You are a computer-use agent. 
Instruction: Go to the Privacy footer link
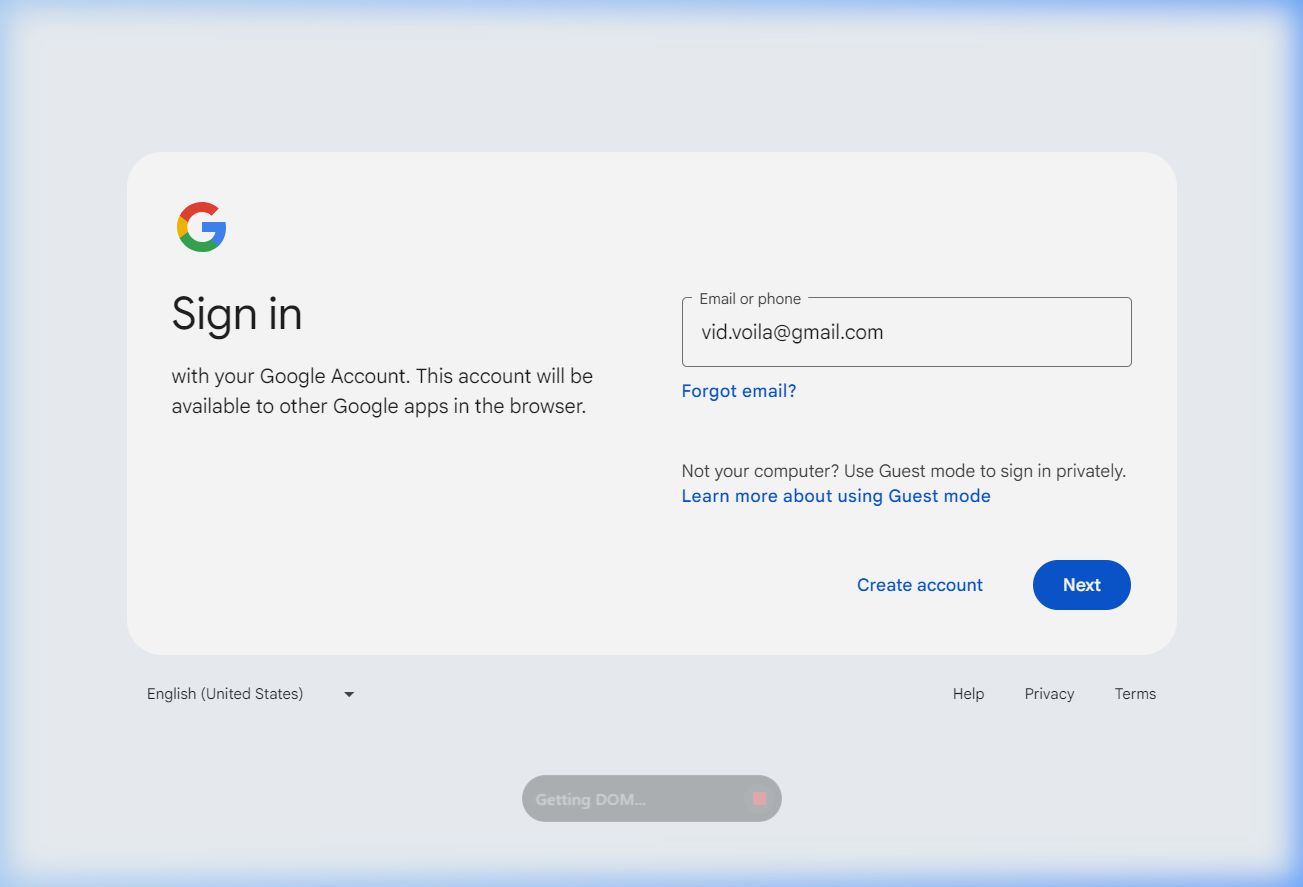click(x=1049, y=694)
